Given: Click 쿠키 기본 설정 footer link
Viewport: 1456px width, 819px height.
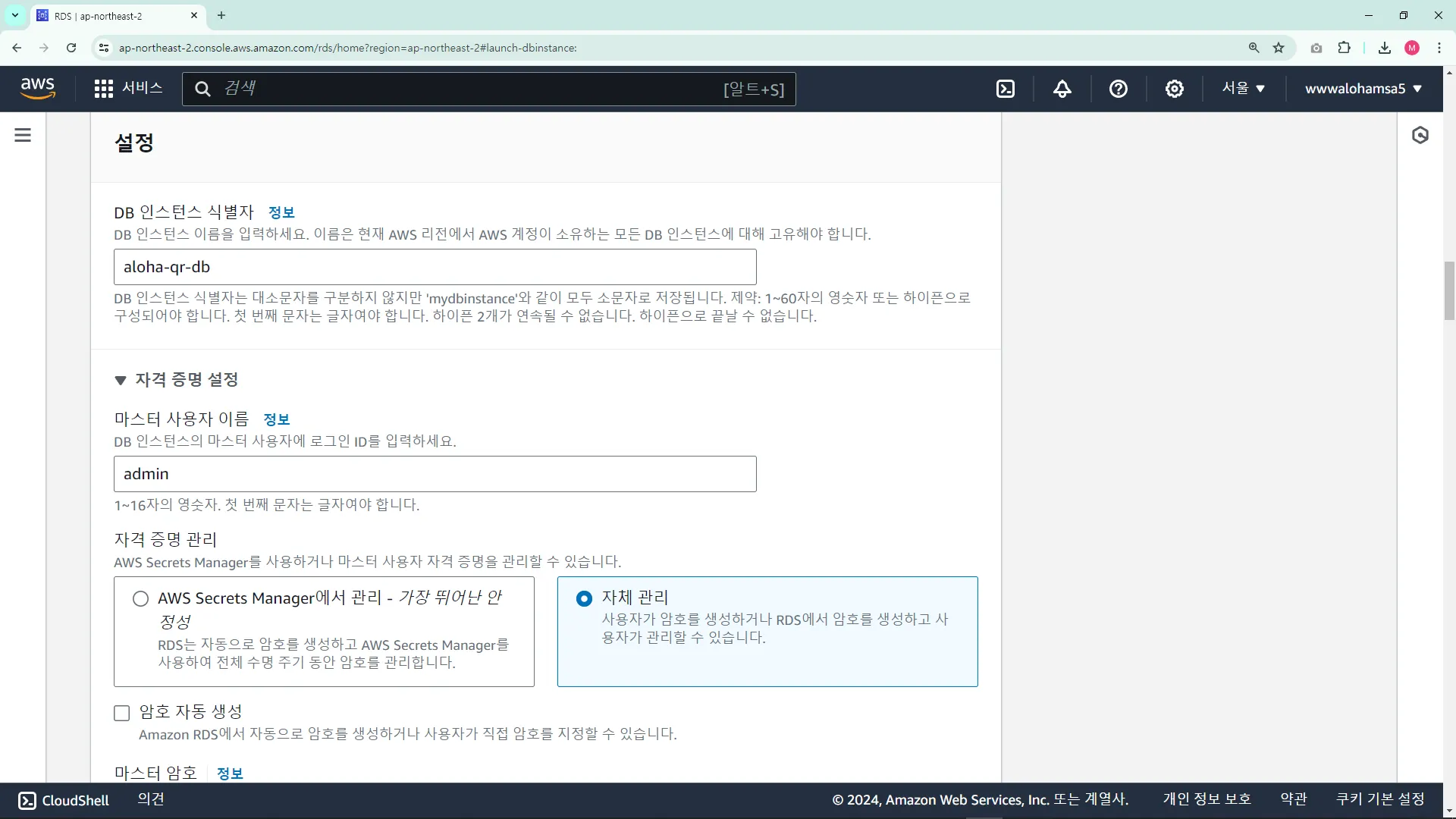Looking at the screenshot, I should click(x=1379, y=799).
